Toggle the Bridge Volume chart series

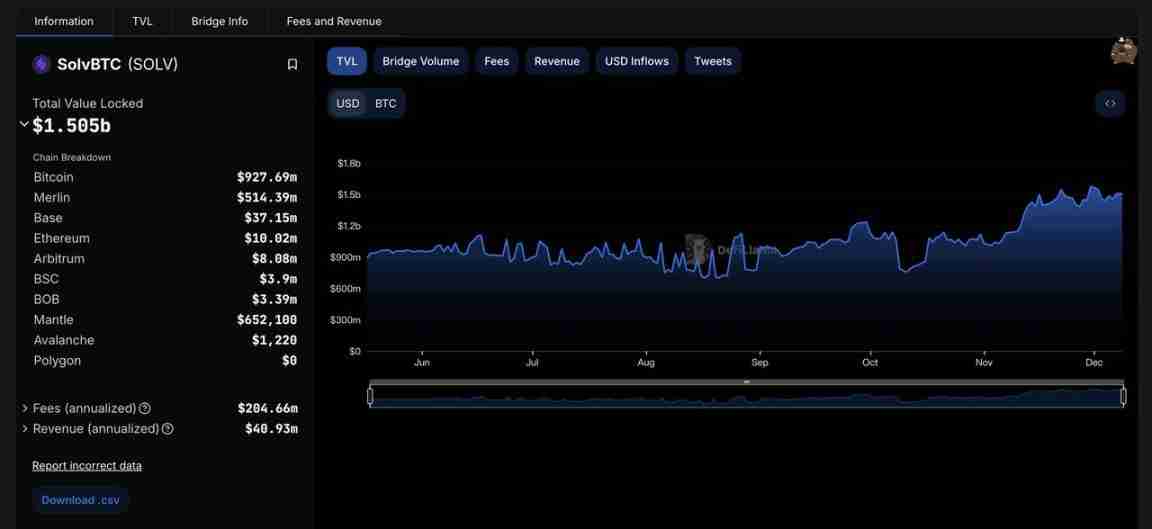(x=420, y=61)
